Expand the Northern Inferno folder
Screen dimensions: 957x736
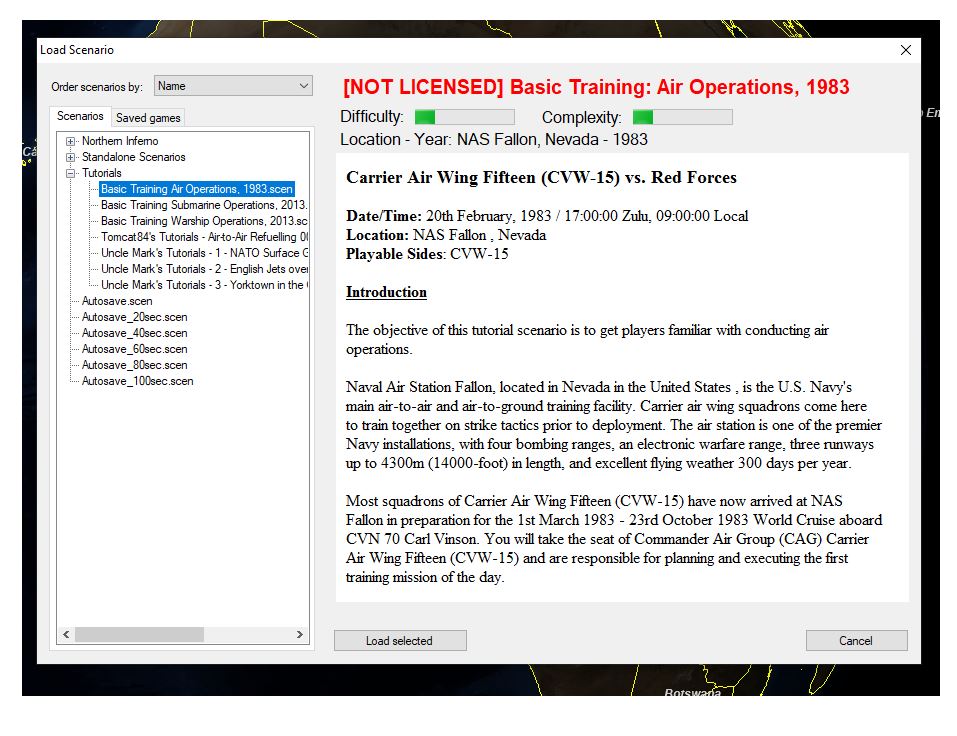point(71,141)
